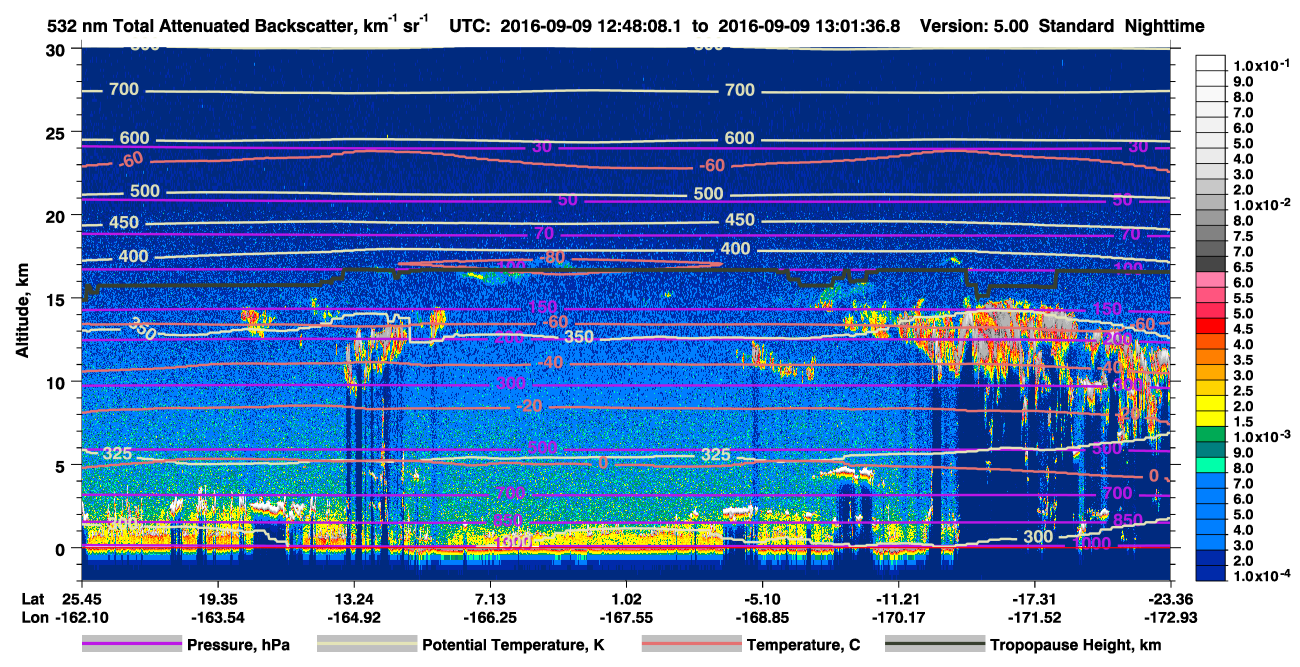1300x667 pixels.
Task: Click the latitude tick value "-17.31"
Action: tap(1035, 599)
